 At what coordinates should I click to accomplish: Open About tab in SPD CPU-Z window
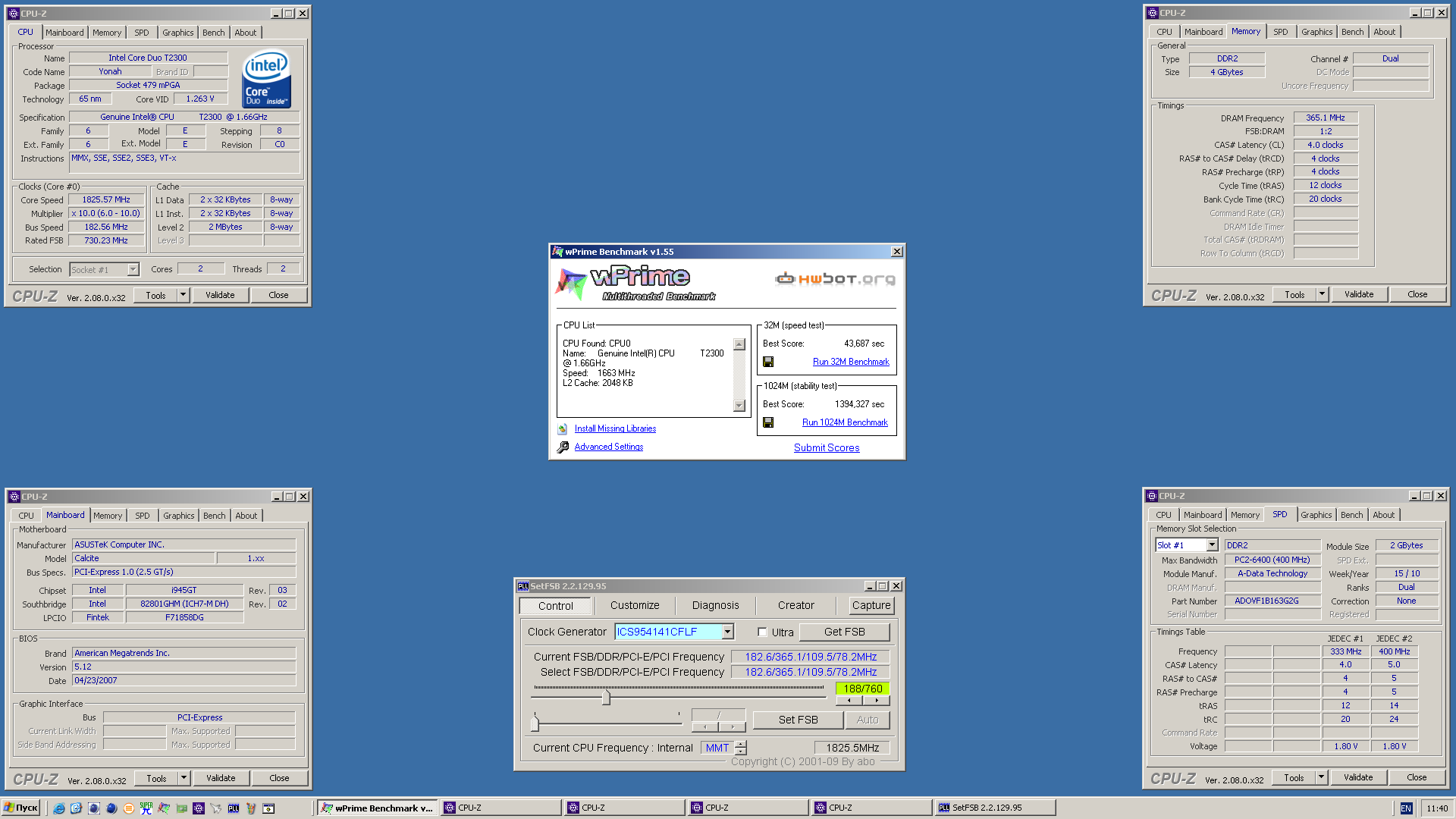click(1384, 515)
